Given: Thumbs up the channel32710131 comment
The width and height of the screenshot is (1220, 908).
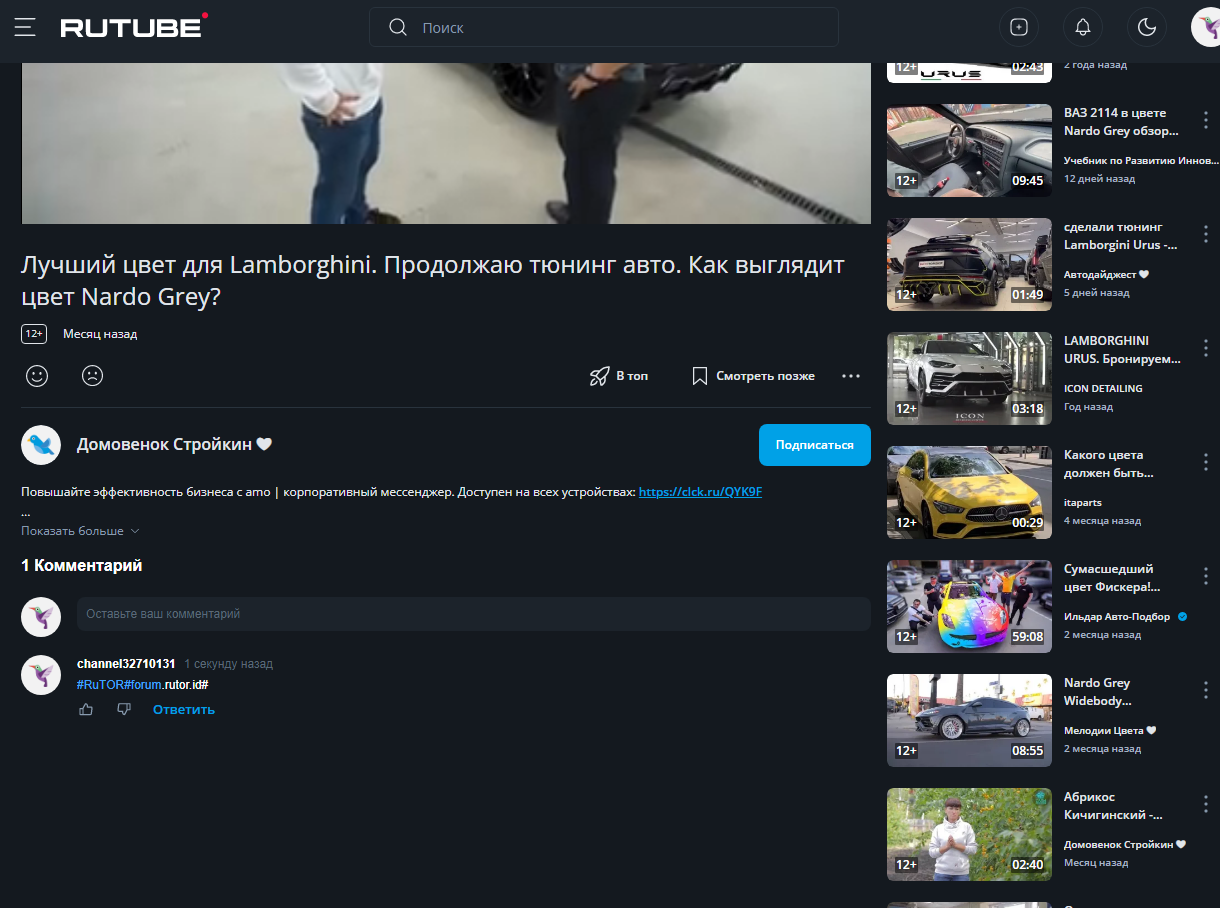Looking at the screenshot, I should [x=86, y=709].
